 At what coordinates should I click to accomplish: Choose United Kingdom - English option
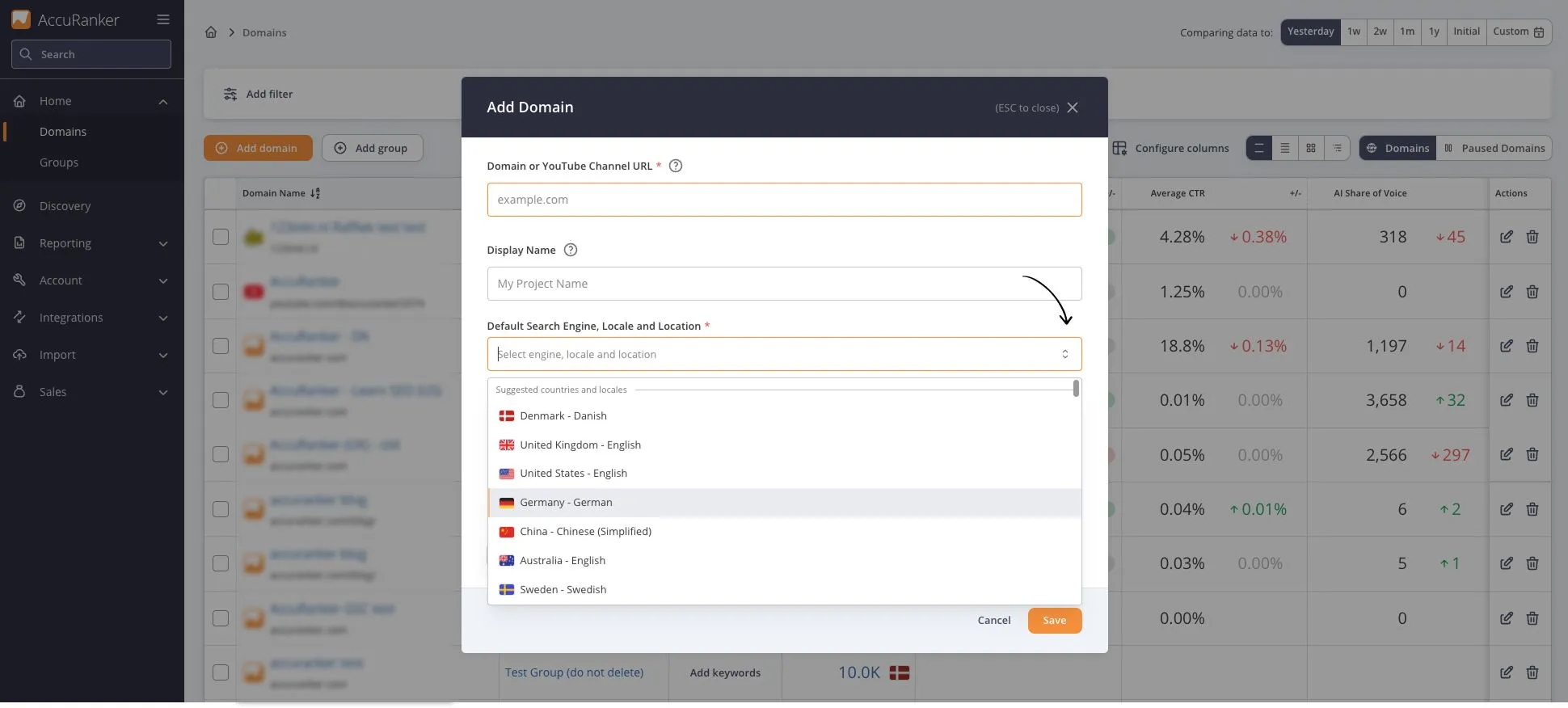click(580, 445)
